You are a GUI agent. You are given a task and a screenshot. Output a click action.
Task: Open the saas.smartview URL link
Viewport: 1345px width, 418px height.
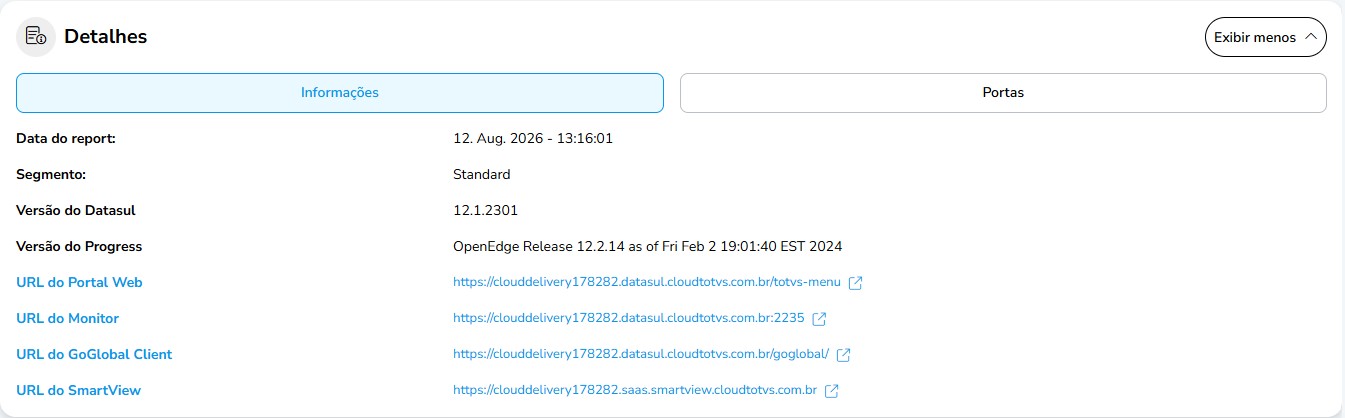point(635,391)
